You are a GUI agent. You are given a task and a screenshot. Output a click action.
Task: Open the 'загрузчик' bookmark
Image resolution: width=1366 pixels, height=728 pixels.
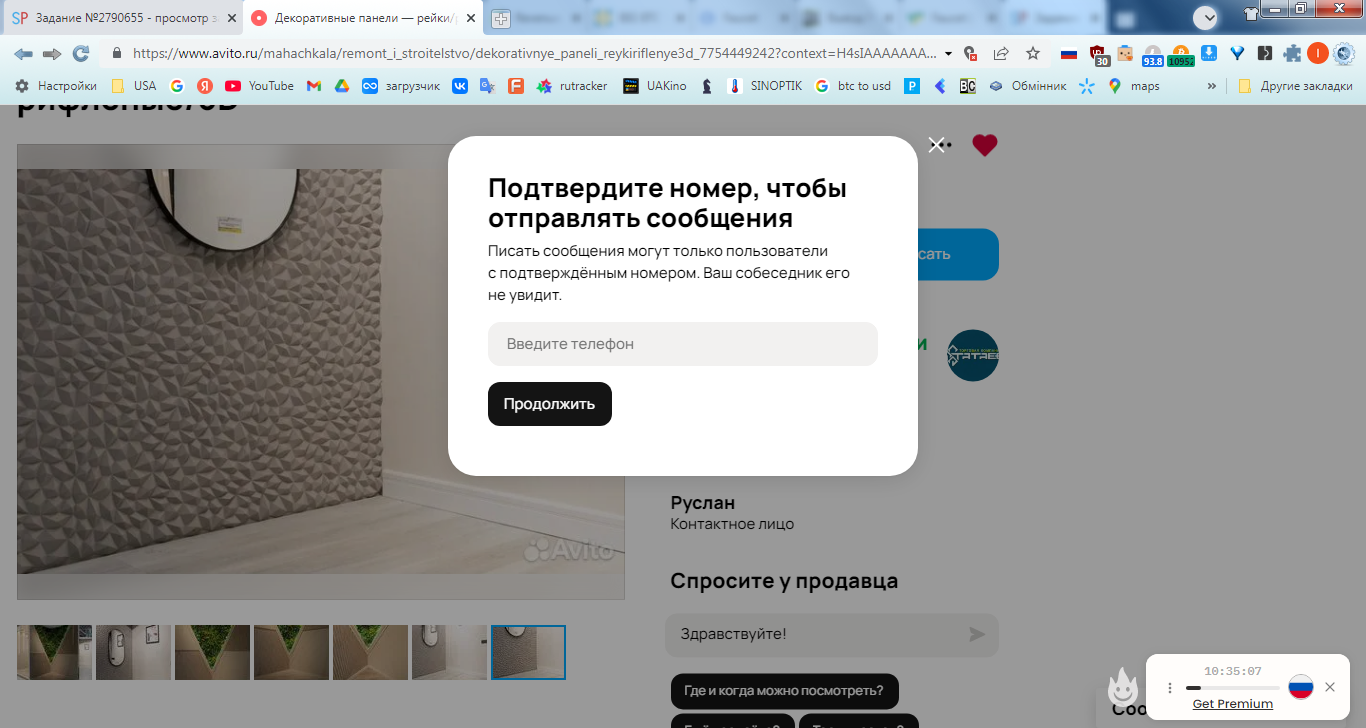401,86
